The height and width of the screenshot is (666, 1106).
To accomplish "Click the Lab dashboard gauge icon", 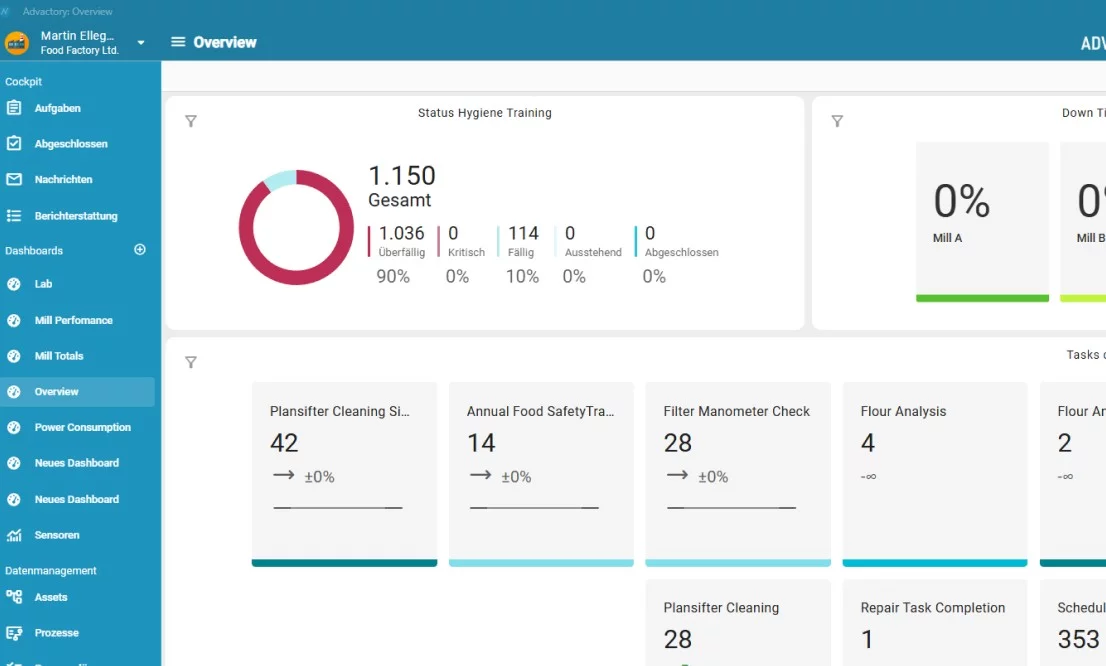I will [x=13, y=284].
